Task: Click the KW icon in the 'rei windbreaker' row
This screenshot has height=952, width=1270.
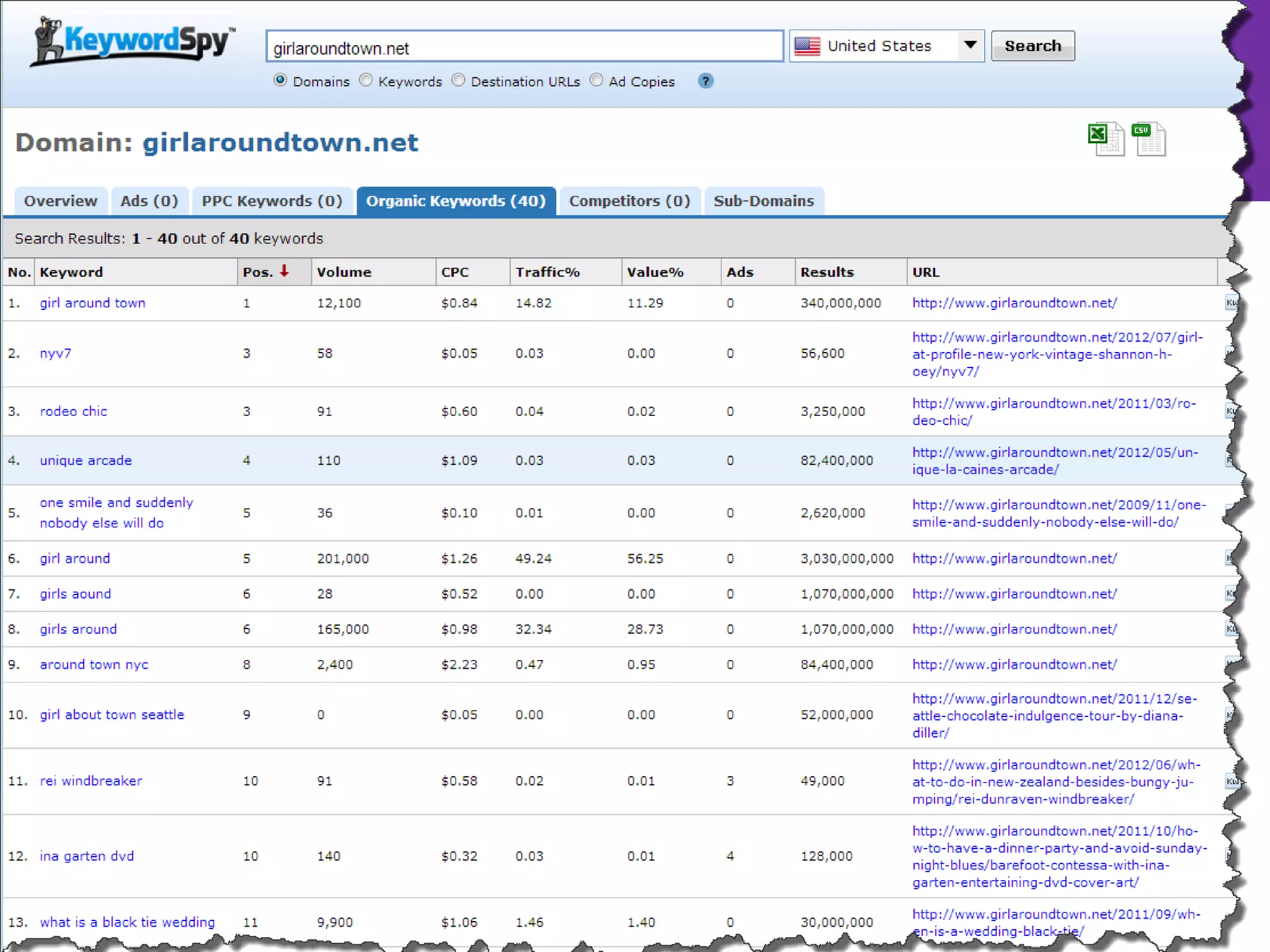Action: pyautogui.click(x=1232, y=781)
